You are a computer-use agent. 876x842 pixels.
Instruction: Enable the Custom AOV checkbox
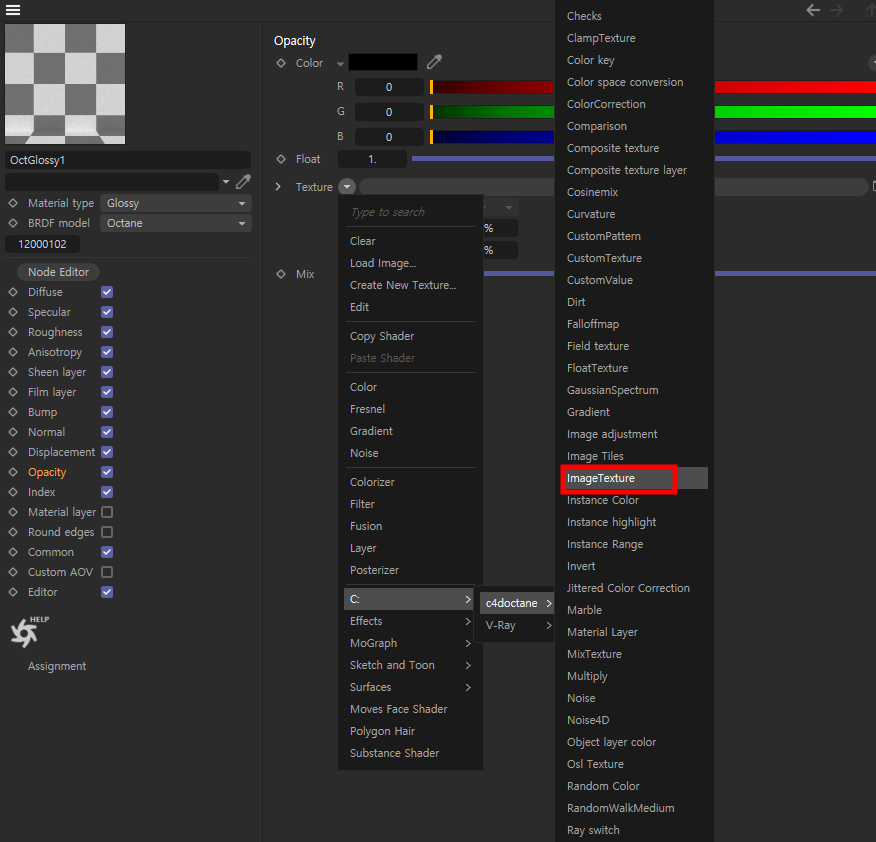pos(107,572)
